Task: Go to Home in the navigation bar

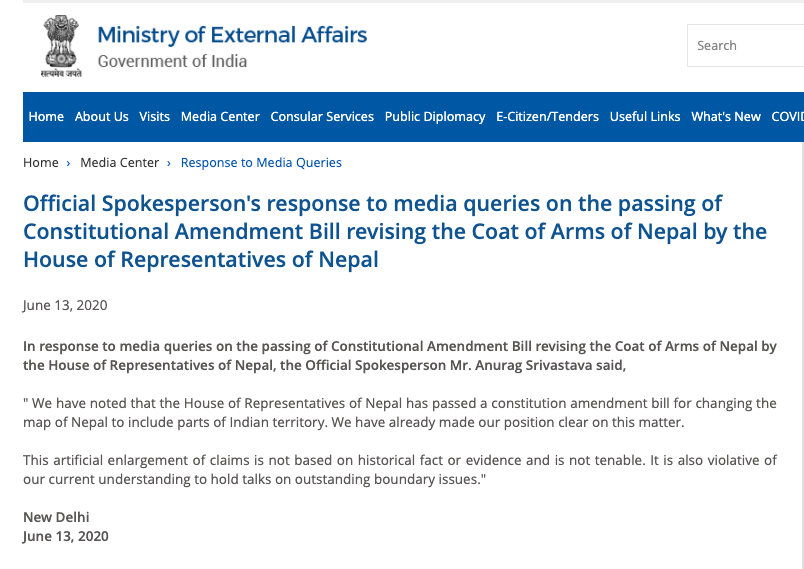Action: coord(46,117)
